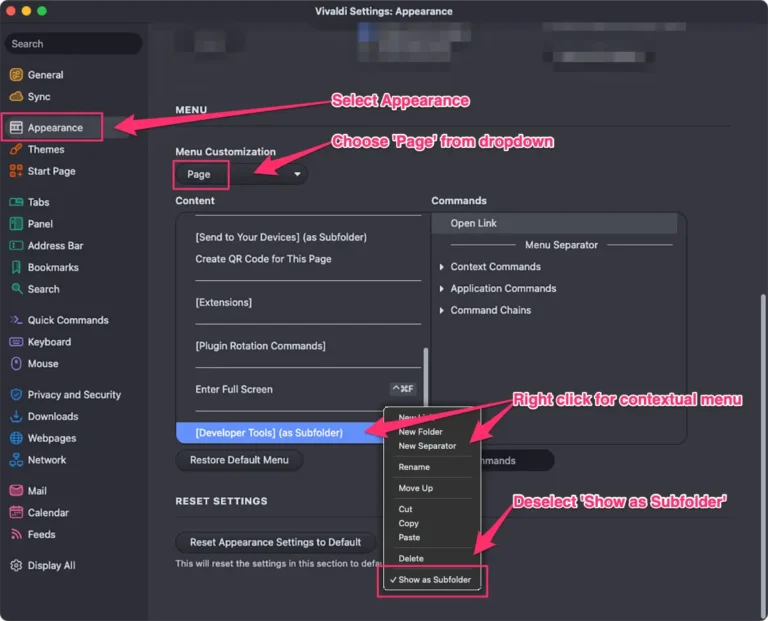Open Themes via its brush icon

coord(16,149)
